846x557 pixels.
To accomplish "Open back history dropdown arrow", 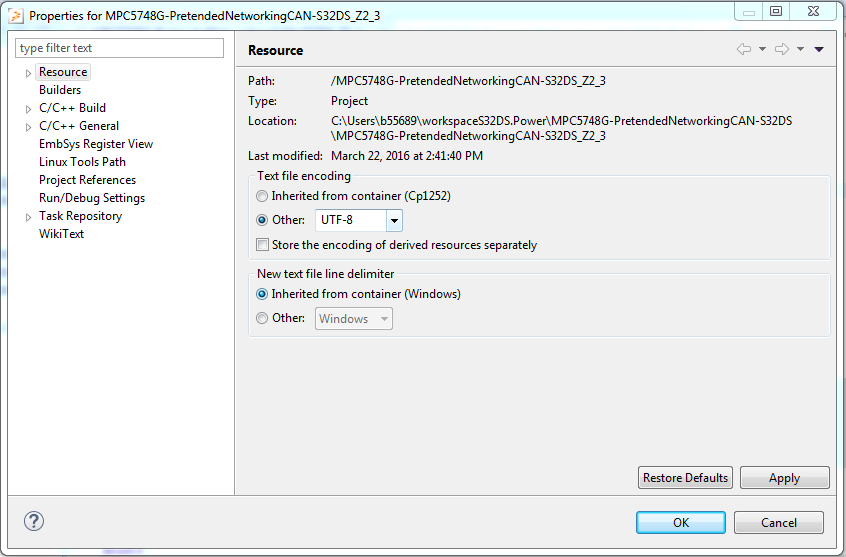I will point(762,49).
